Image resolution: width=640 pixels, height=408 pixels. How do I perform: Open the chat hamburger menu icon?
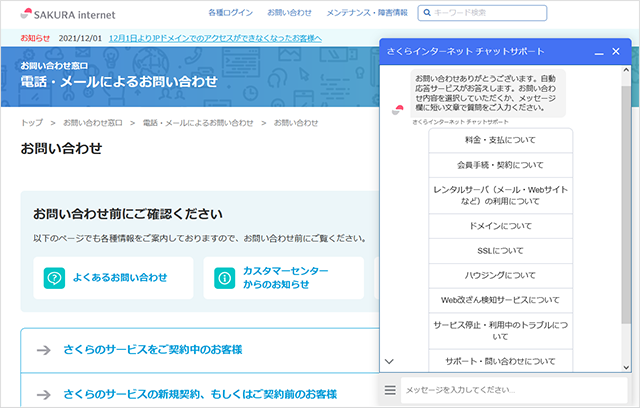click(391, 390)
